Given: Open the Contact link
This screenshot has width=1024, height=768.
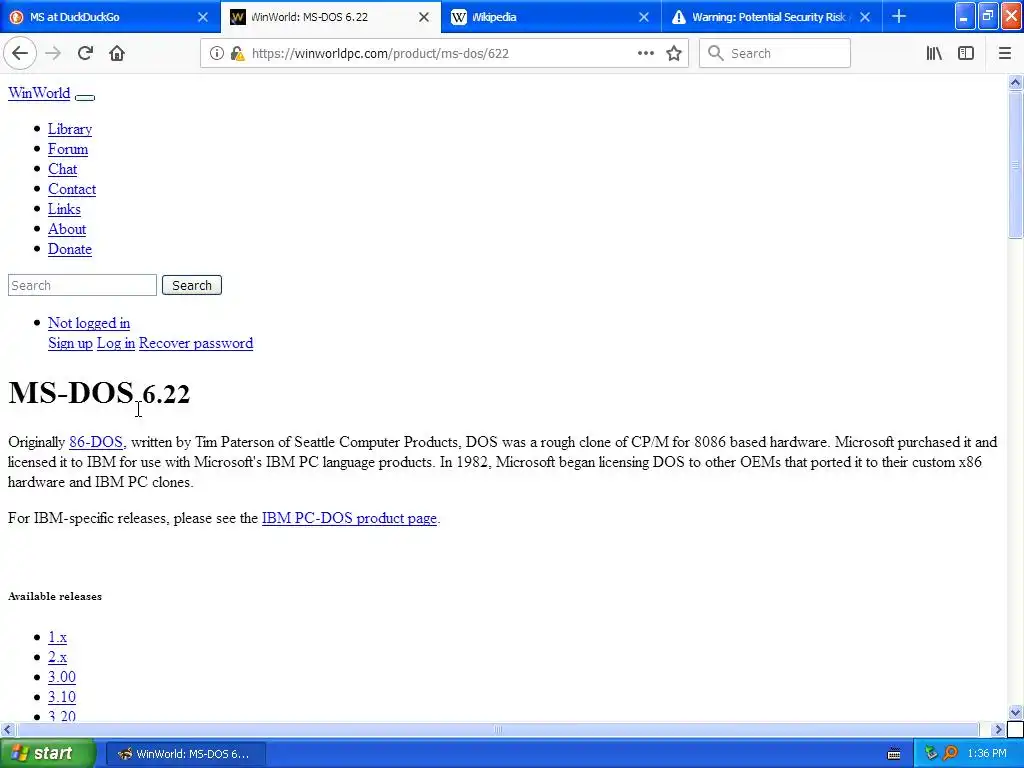Looking at the screenshot, I should pos(72,189).
